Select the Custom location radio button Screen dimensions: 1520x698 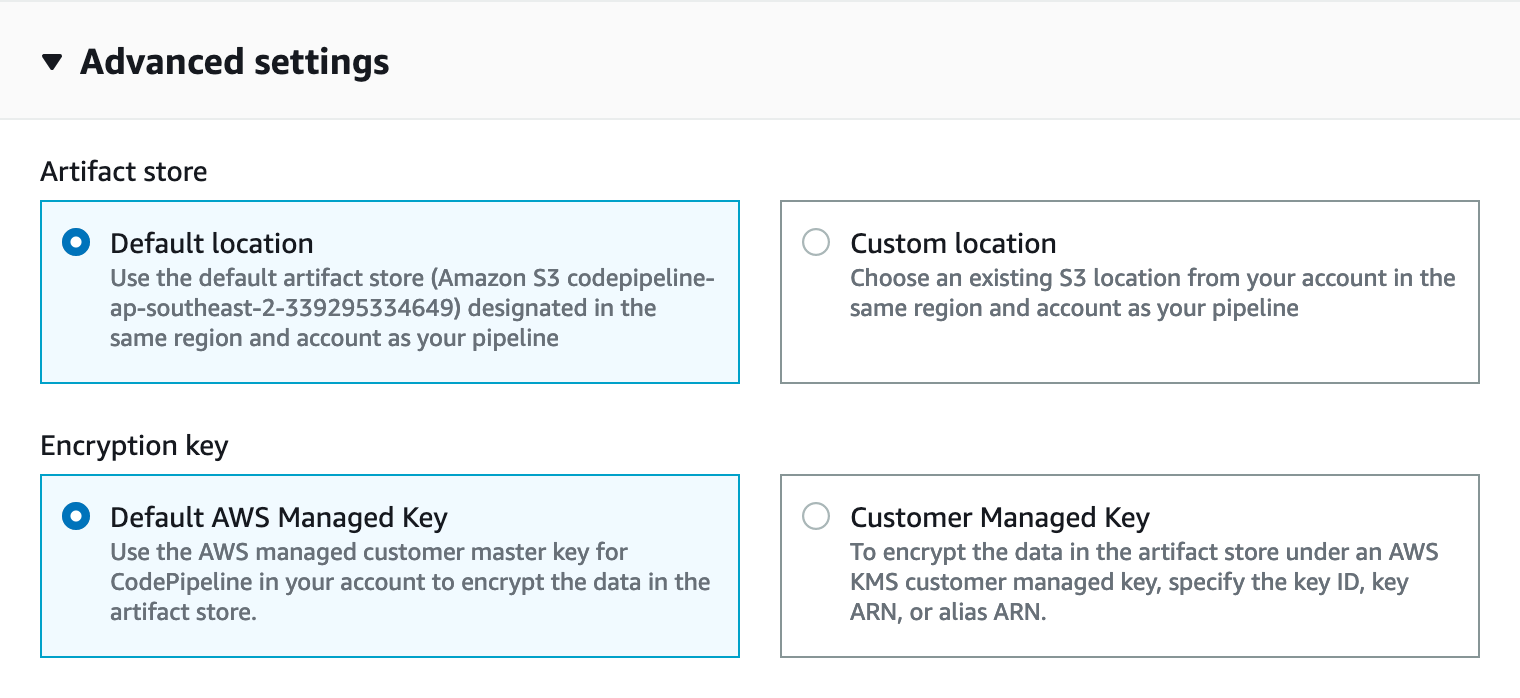(x=816, y=243)
